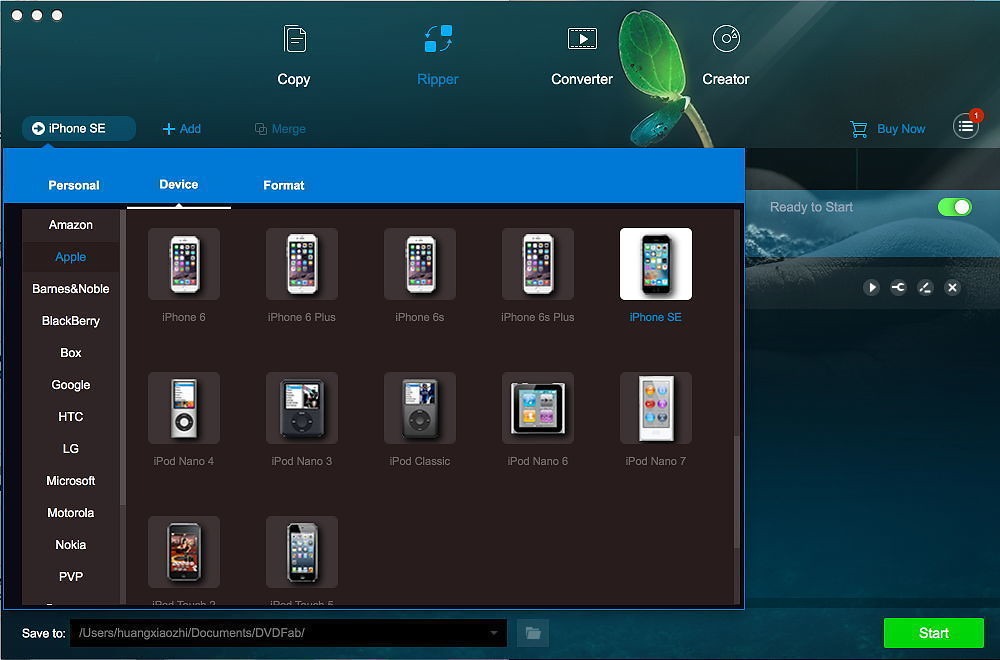Select LG in the brand list

click(x=71, y=448)
